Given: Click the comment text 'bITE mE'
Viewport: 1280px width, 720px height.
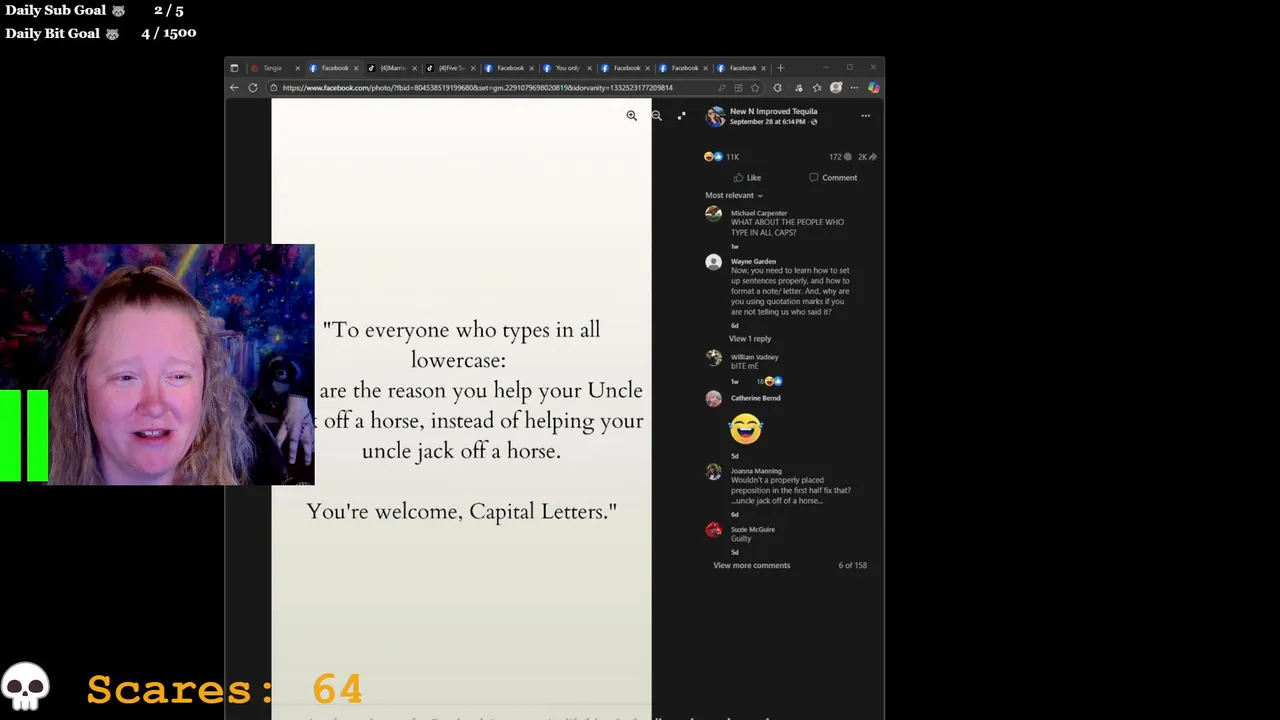Looking at the screenshot, I should pyautogui.click(x=744, y=367).
